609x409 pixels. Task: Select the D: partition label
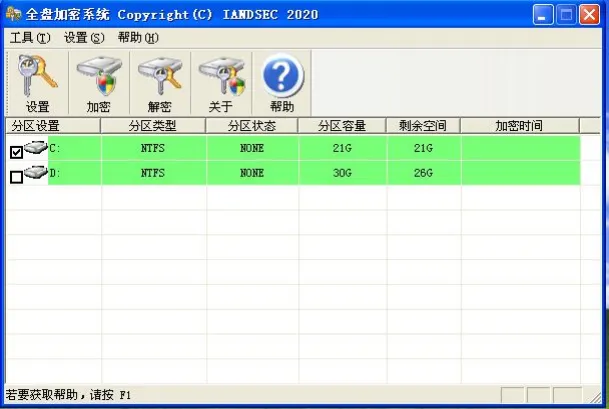coord(55,173)
